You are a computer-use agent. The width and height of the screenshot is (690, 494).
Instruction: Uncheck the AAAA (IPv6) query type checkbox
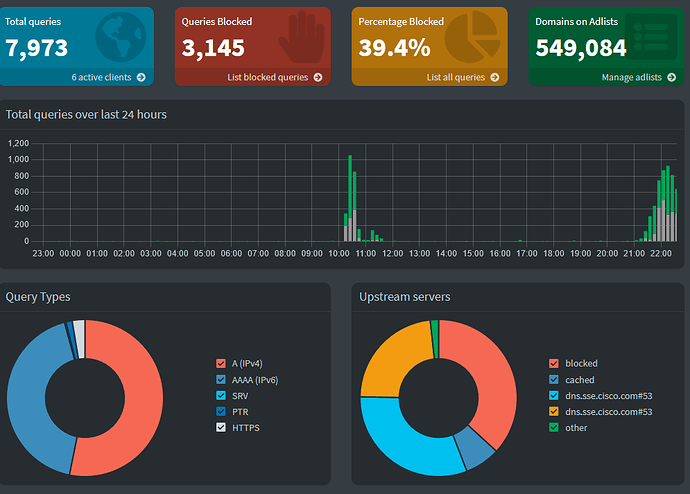click(x=221, y=379)
